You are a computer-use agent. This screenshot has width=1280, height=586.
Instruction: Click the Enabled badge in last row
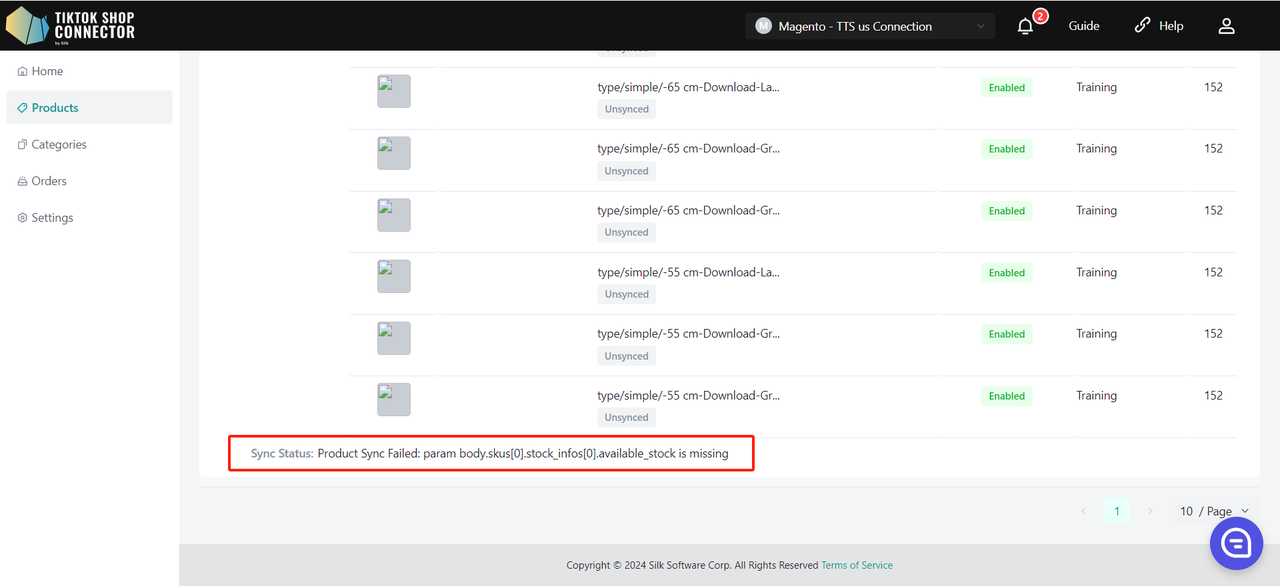click(x=1006, y=396)
